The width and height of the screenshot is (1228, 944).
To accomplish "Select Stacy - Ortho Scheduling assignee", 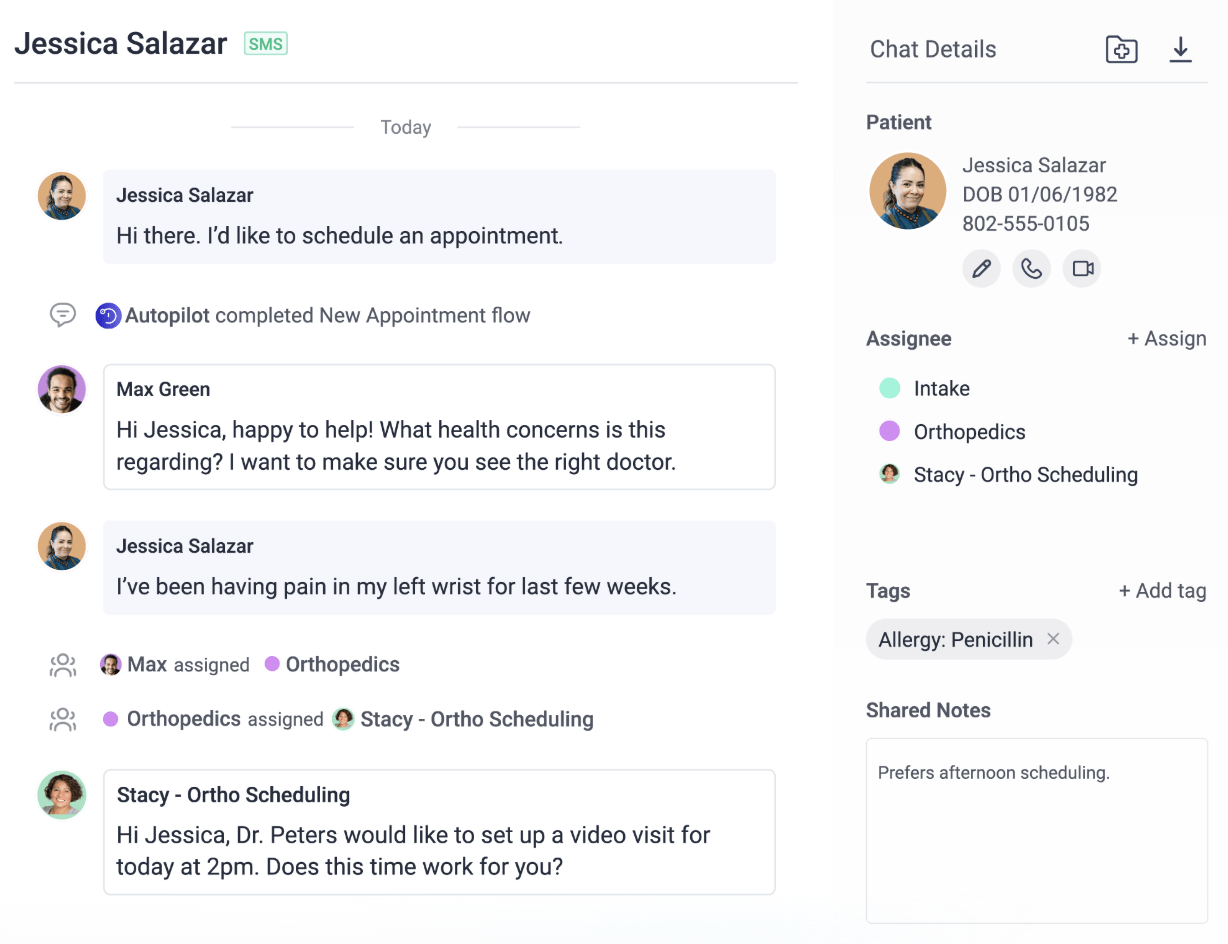I will coord(1024,475).
